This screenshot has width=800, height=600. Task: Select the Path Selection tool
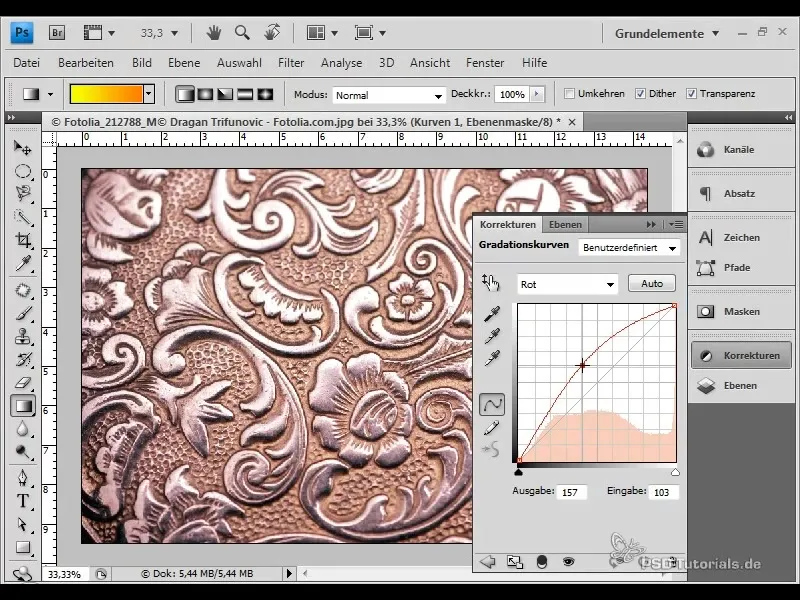point(22,524)
